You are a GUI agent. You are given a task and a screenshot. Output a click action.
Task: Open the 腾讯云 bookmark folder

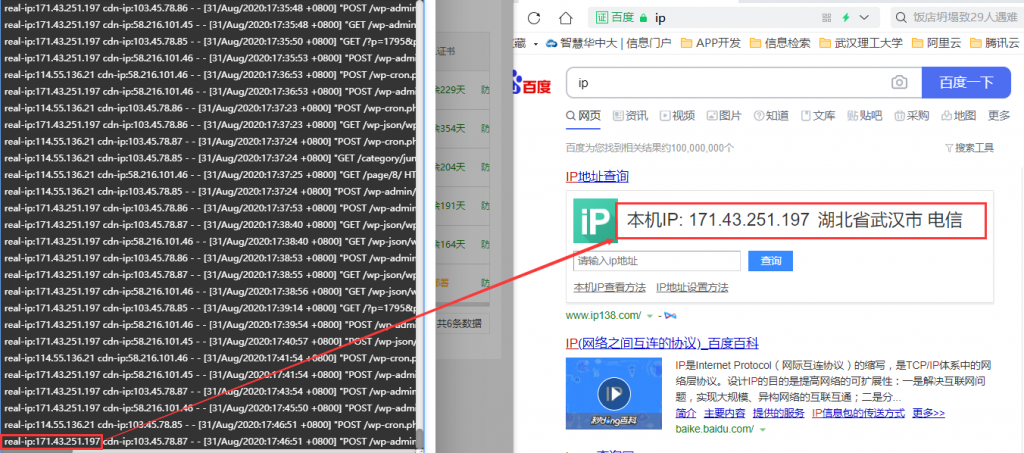[x=994, y=43]
